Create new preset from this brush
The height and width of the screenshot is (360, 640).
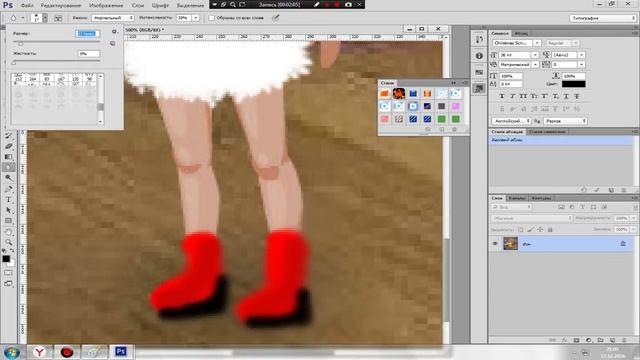[113, 43]
